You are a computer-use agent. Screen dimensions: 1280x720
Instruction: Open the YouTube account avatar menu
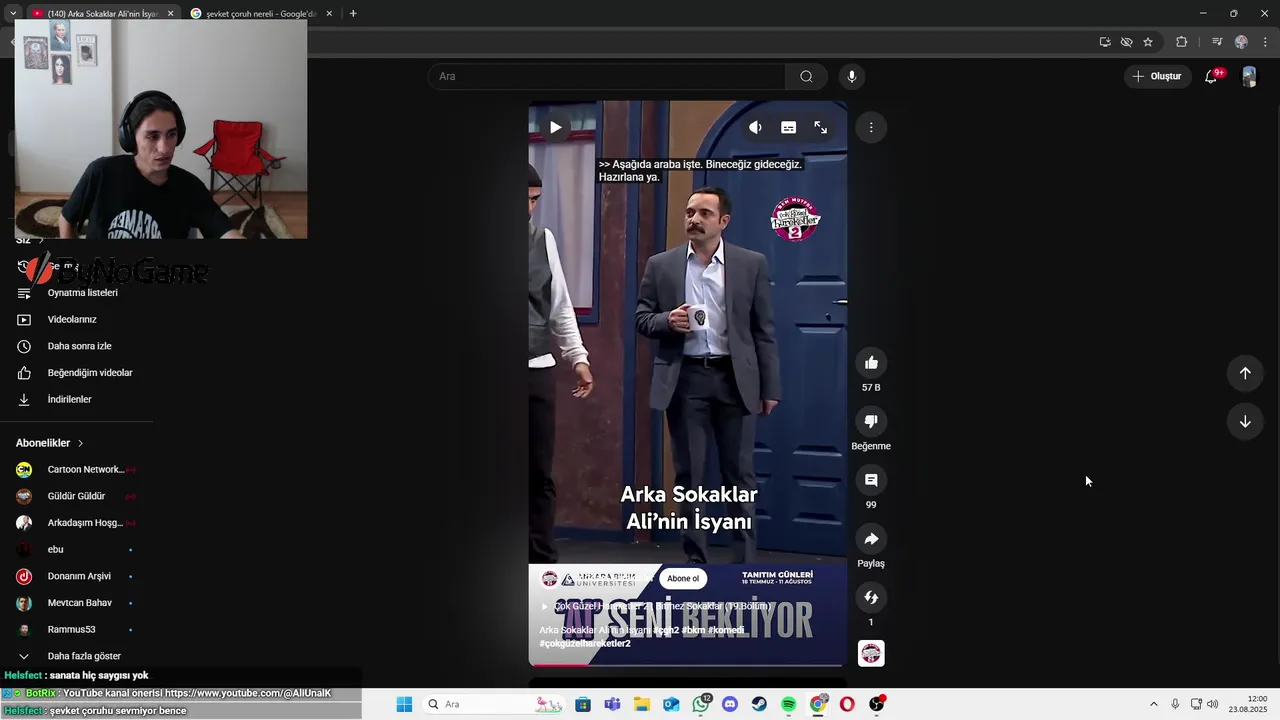[1249, 76]
